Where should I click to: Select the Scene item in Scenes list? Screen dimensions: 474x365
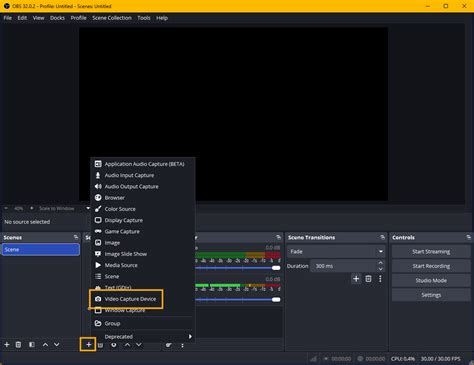[41, 250]
